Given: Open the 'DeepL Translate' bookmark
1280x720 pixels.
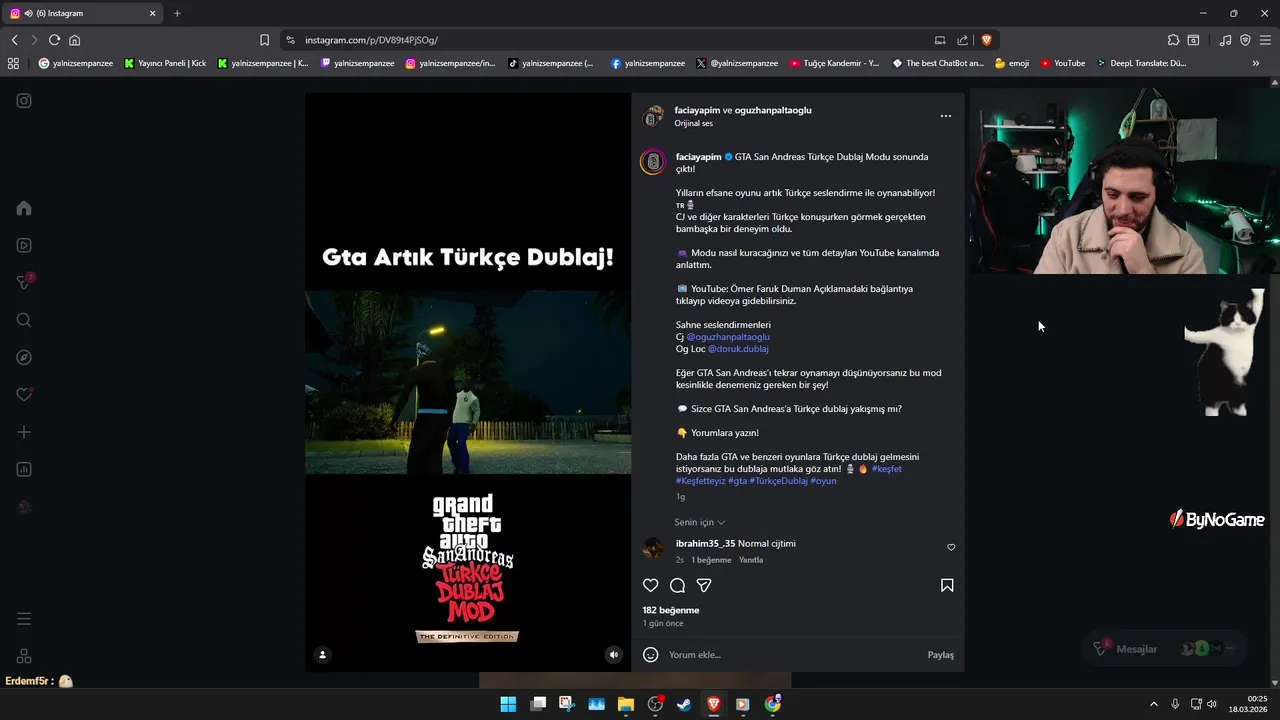Looking at the screenshot, I should pyautogui.click(x=1141, y=63).
